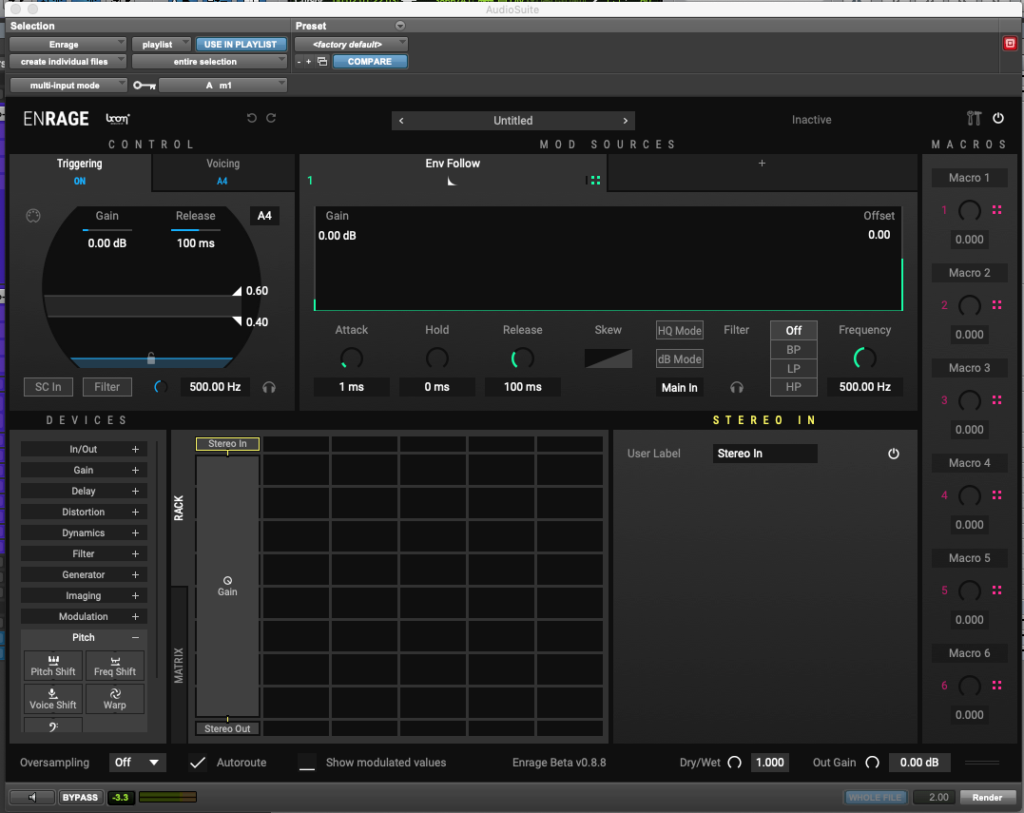Image resolution: width=1024 pixels, height=813 pixels.
Task: Toggle HQ Mode
Action: coord(679,330)
